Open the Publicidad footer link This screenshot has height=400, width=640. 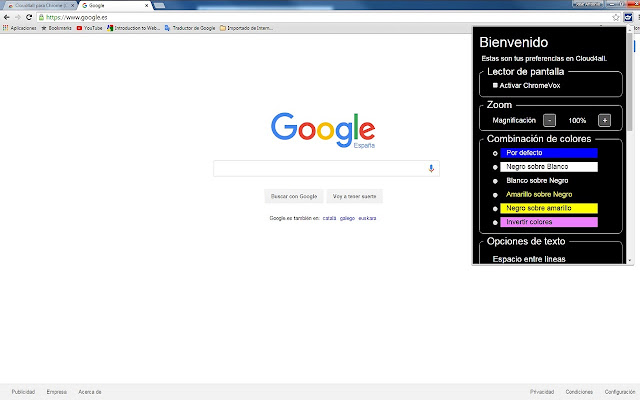[x=23, y=392]
